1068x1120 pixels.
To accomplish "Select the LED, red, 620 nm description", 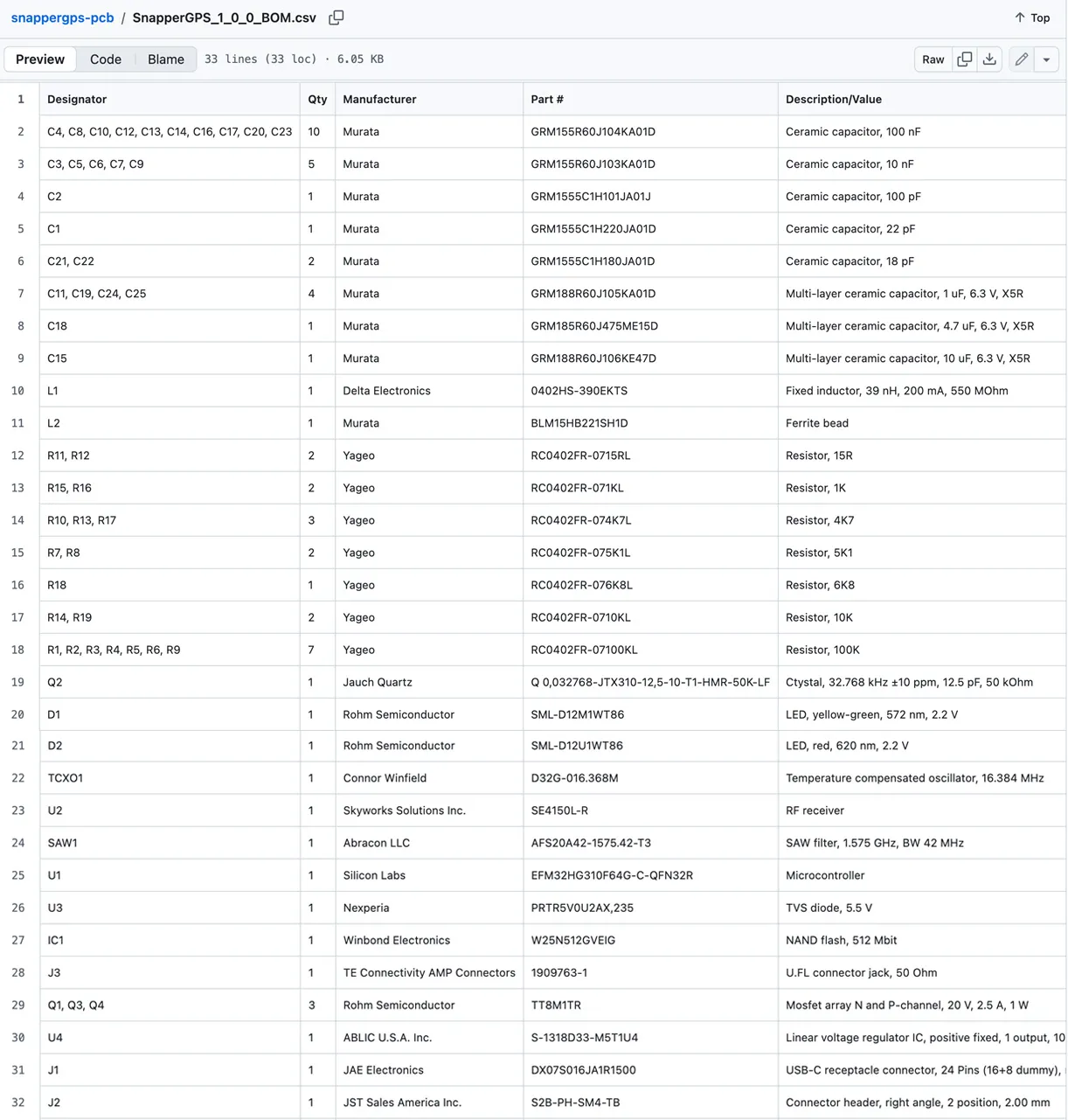I will [x=847, y=746].
